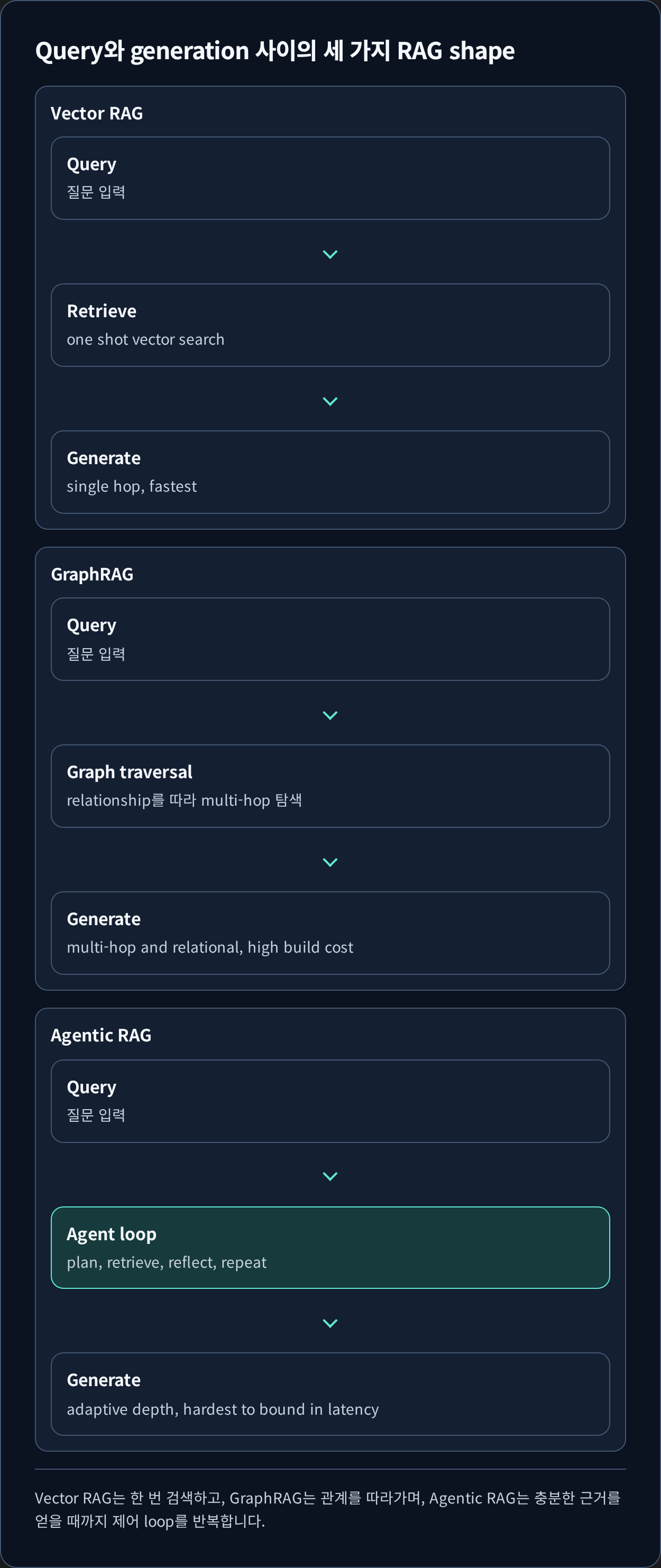This screenshot has height=1568, width=661.
Task: Click Generate adaptive depth card
Action: [x=331, y=1394]
